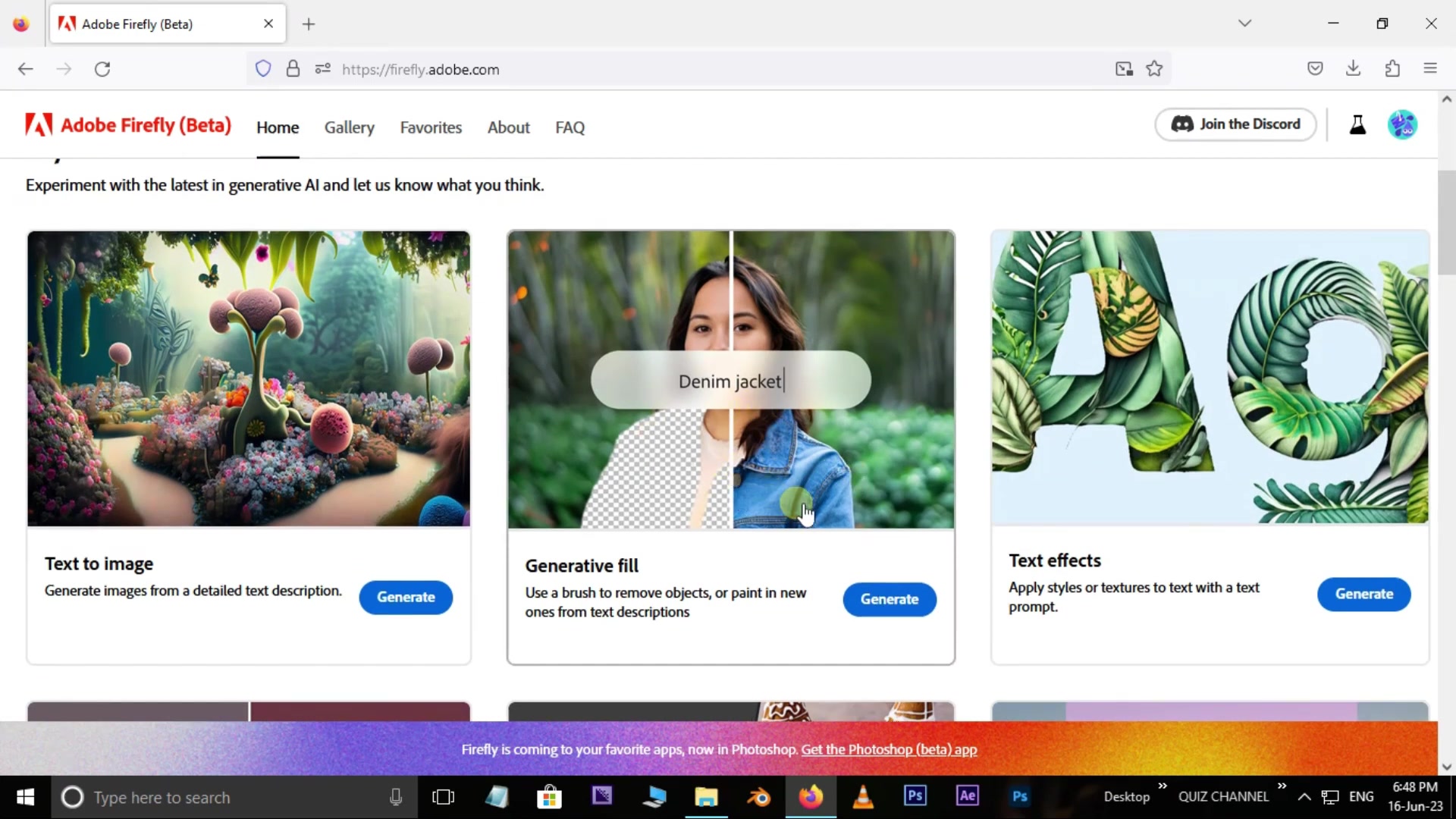This screenshot has height=819, width=1456.
Task: Click Generate under Text effects
Action: pos(1363,595)
